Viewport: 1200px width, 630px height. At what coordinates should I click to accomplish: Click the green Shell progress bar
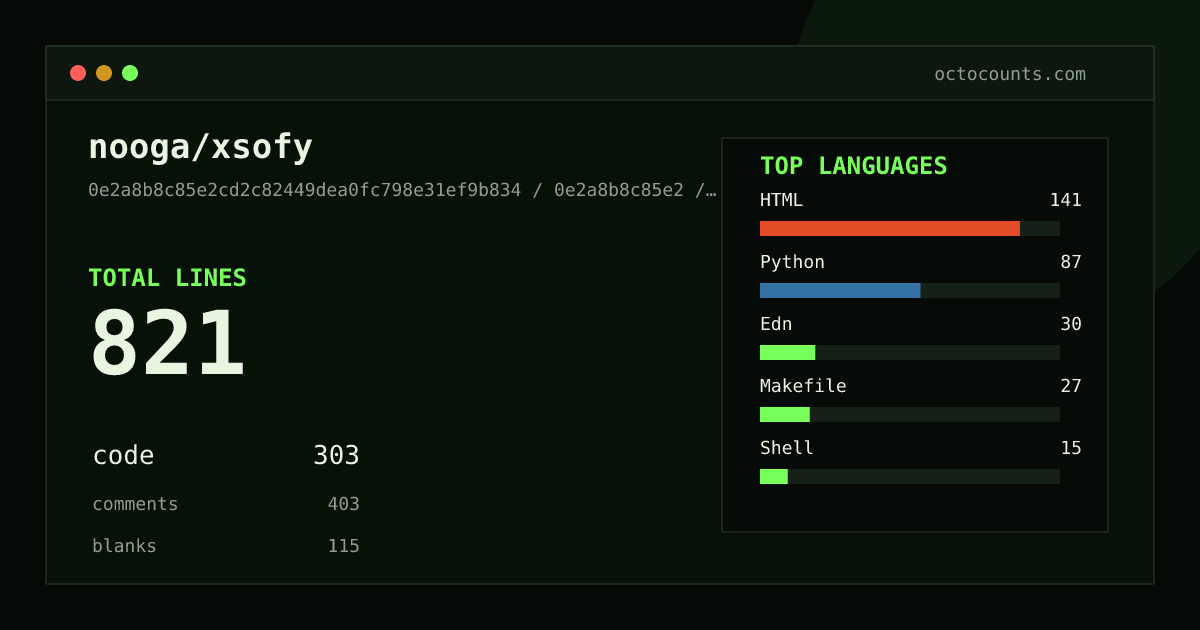[x=774, y=476]
